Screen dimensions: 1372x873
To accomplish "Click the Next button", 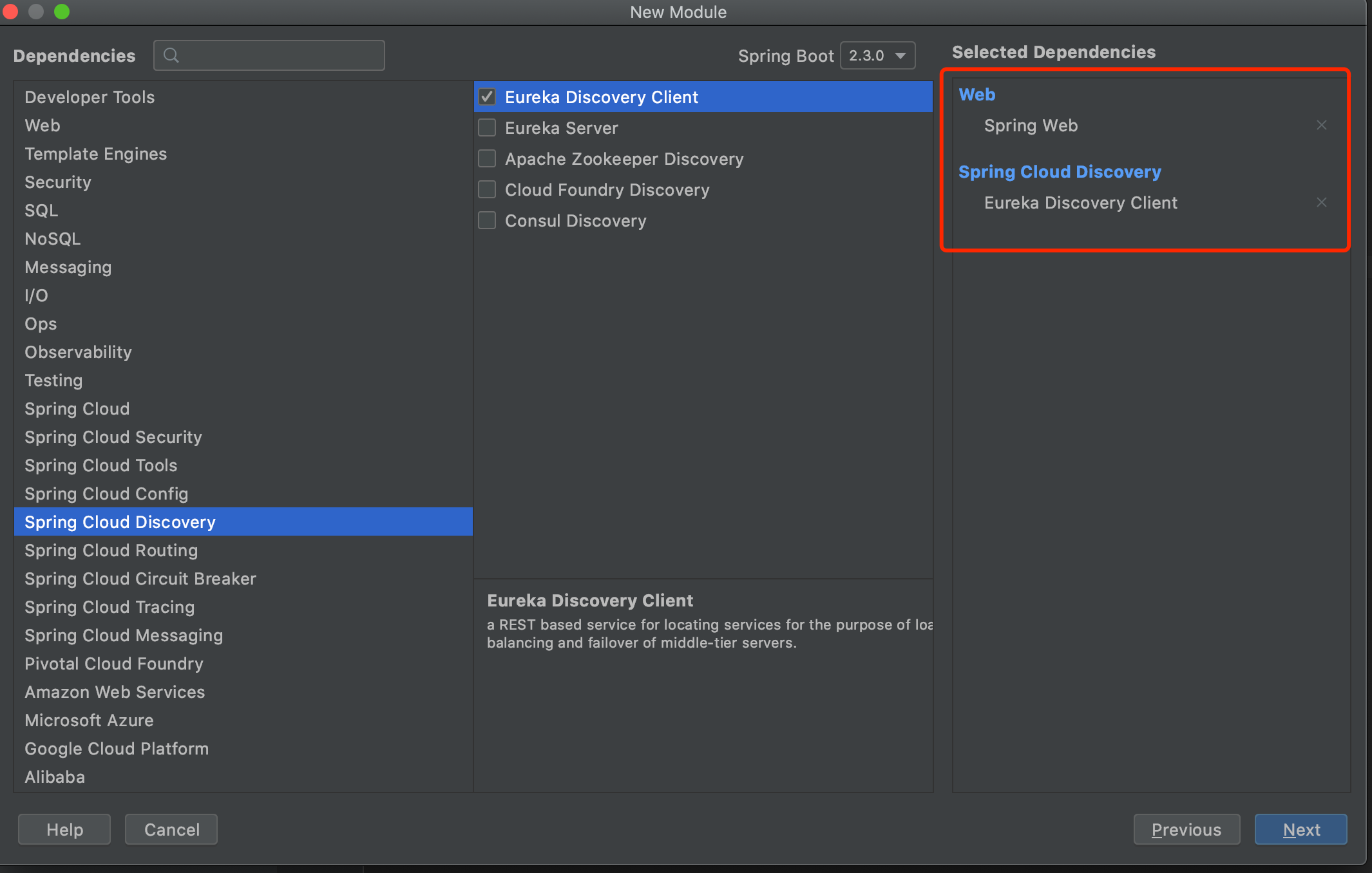I will point(1301,829).
